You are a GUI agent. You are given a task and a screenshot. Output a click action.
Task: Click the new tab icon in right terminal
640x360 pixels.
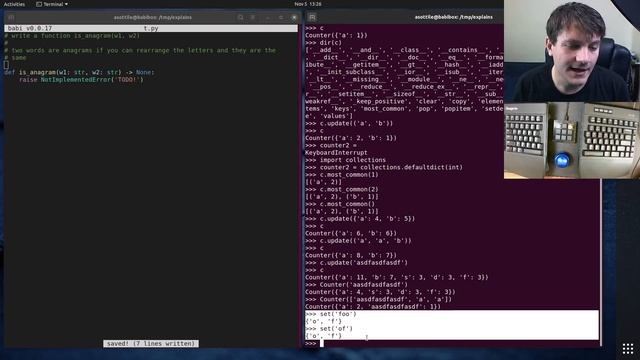point(312,17)
